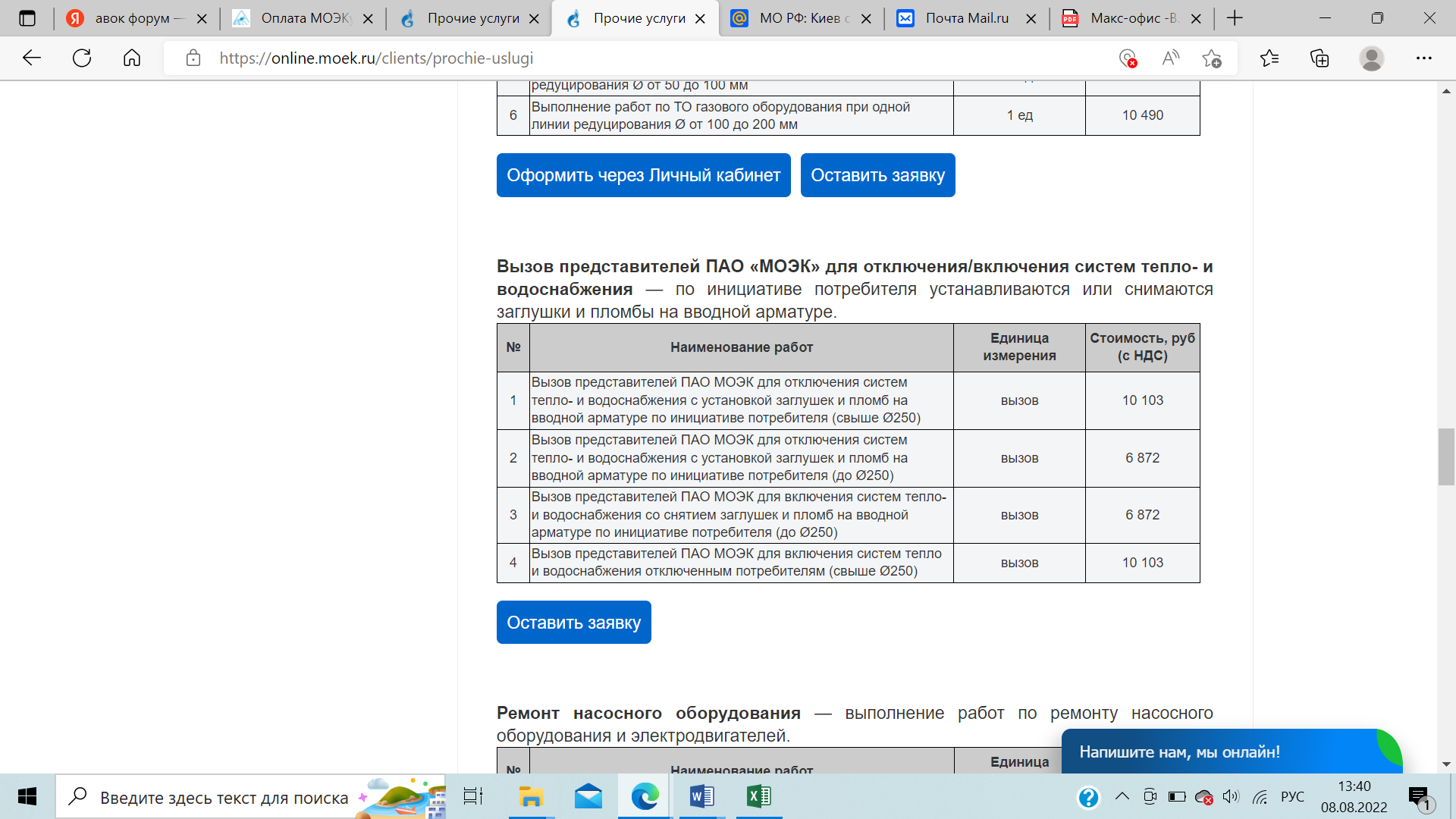The height and width of the screenshot is (819, 1456).
Task: Show hidden tray icons chevron
Action: pyautogui.click(x=1122, y=796)
